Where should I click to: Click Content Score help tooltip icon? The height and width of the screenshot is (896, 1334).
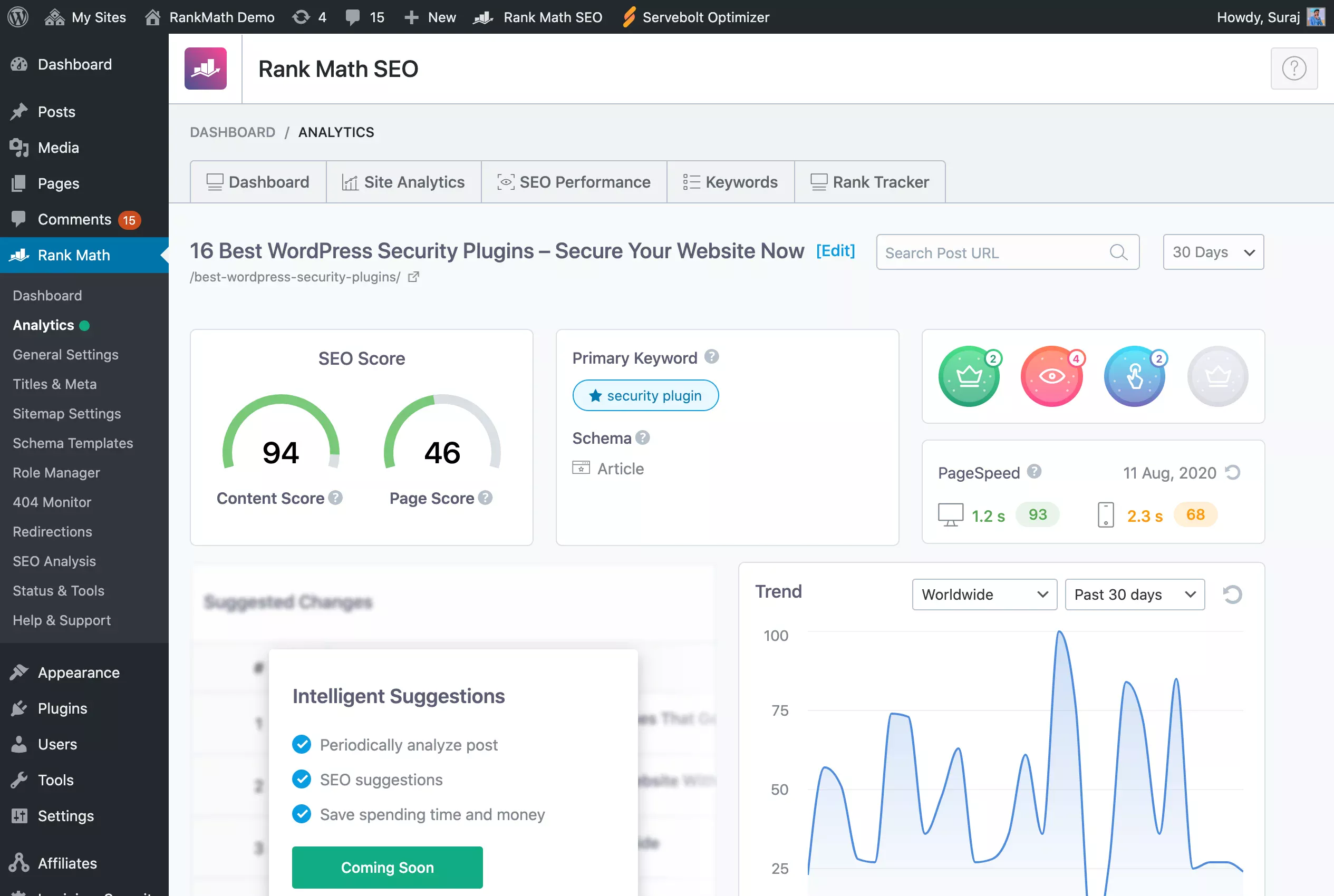click(x=336, y=498)
